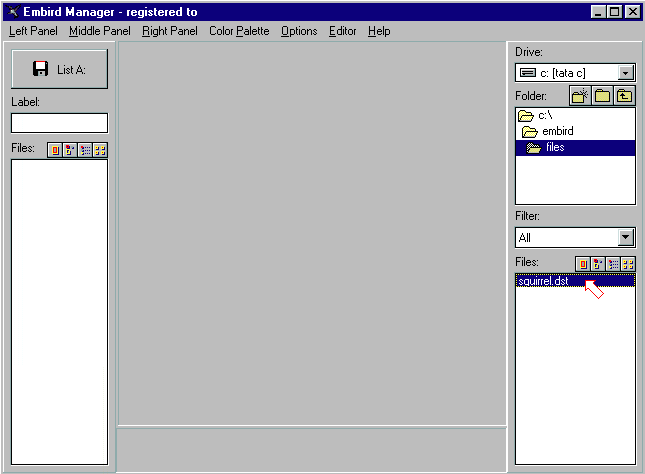
Task: Close the Embird Manager window
Action: click(x=632, y=12)
